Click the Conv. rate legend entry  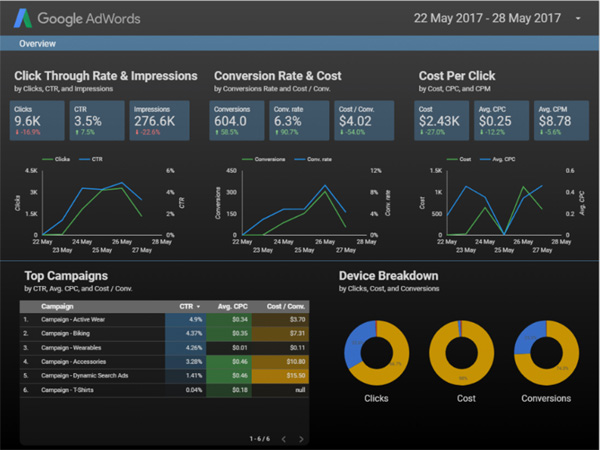(x=313, y=159)
